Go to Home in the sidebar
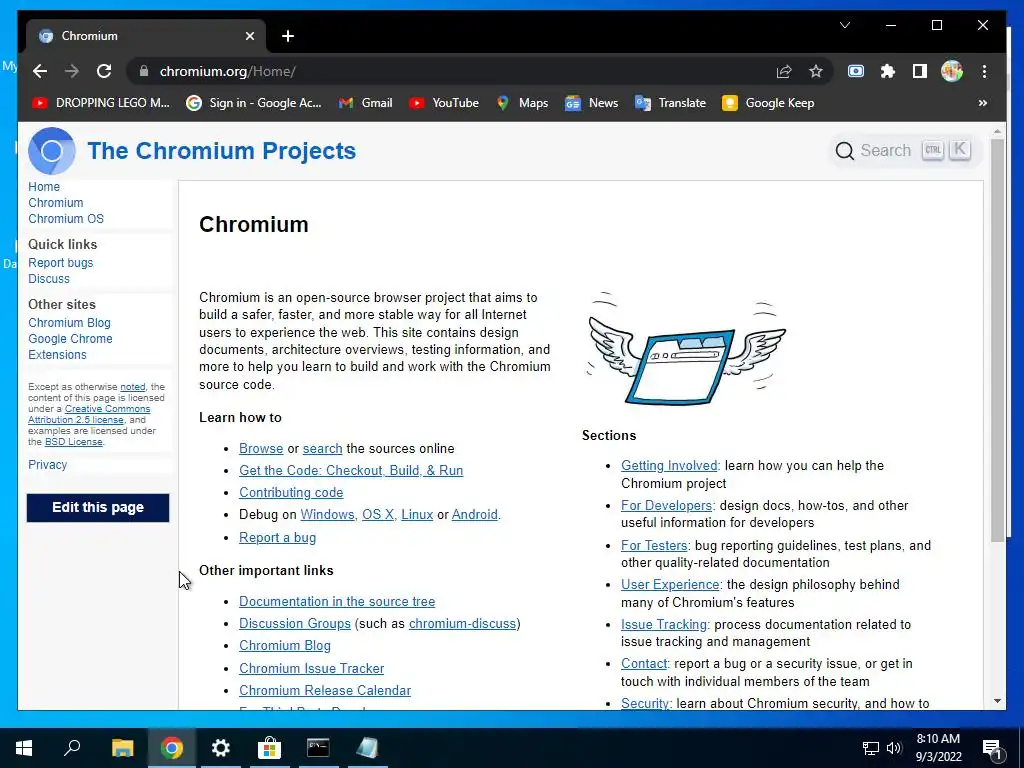1024x768 pixels. [x=44, y=187]
